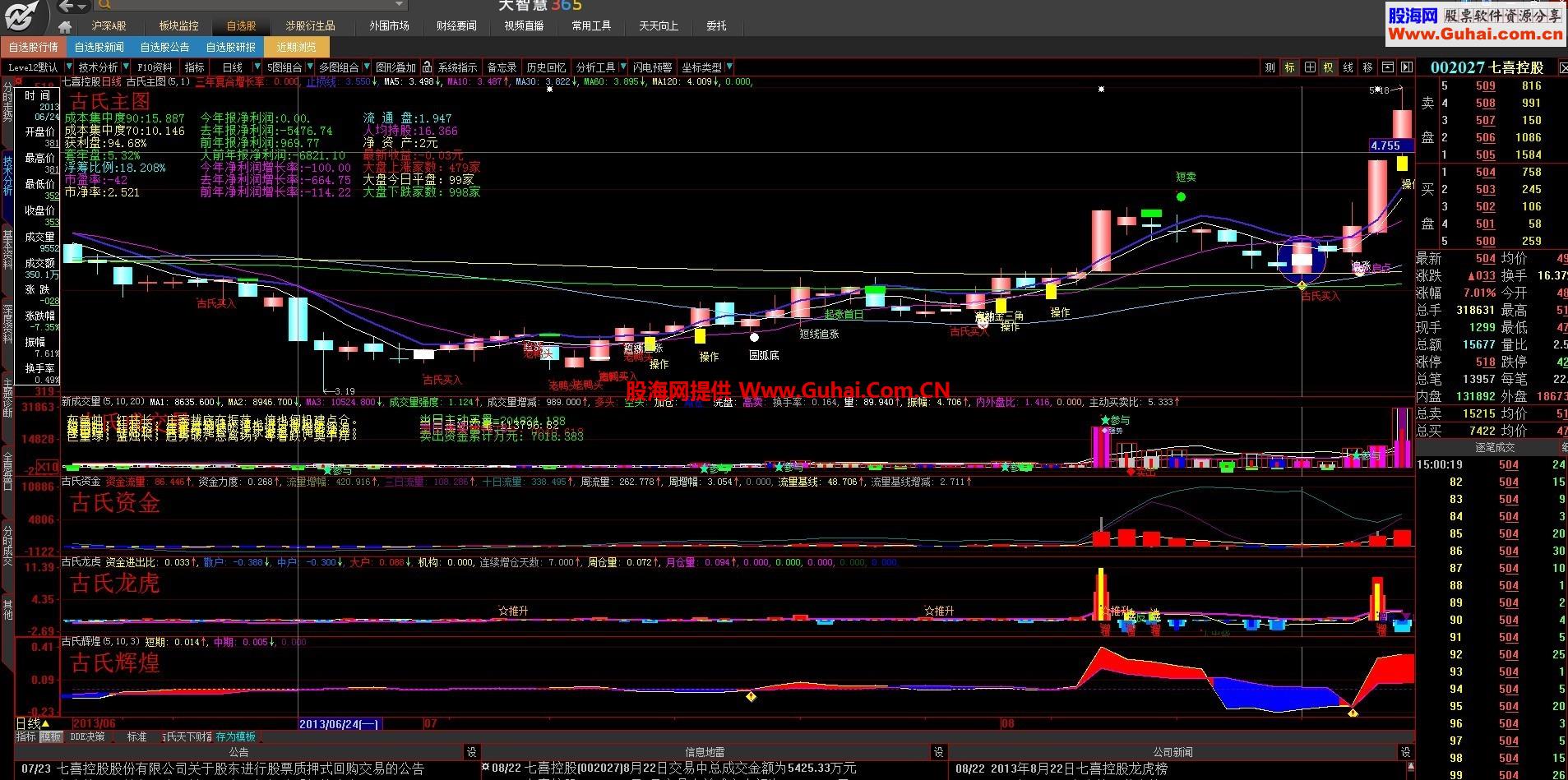Viewport: 1568px width, 780px height.
Task: Click 存为模板 to save template
Action: [x=235, y=737]
